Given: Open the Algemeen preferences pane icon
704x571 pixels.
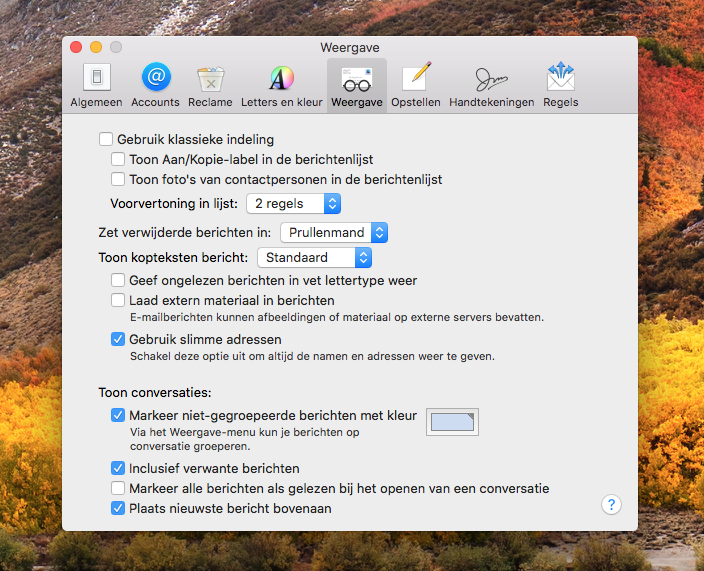Looking at the screenshot, I should pyautogui.click(x=97, y=85).
